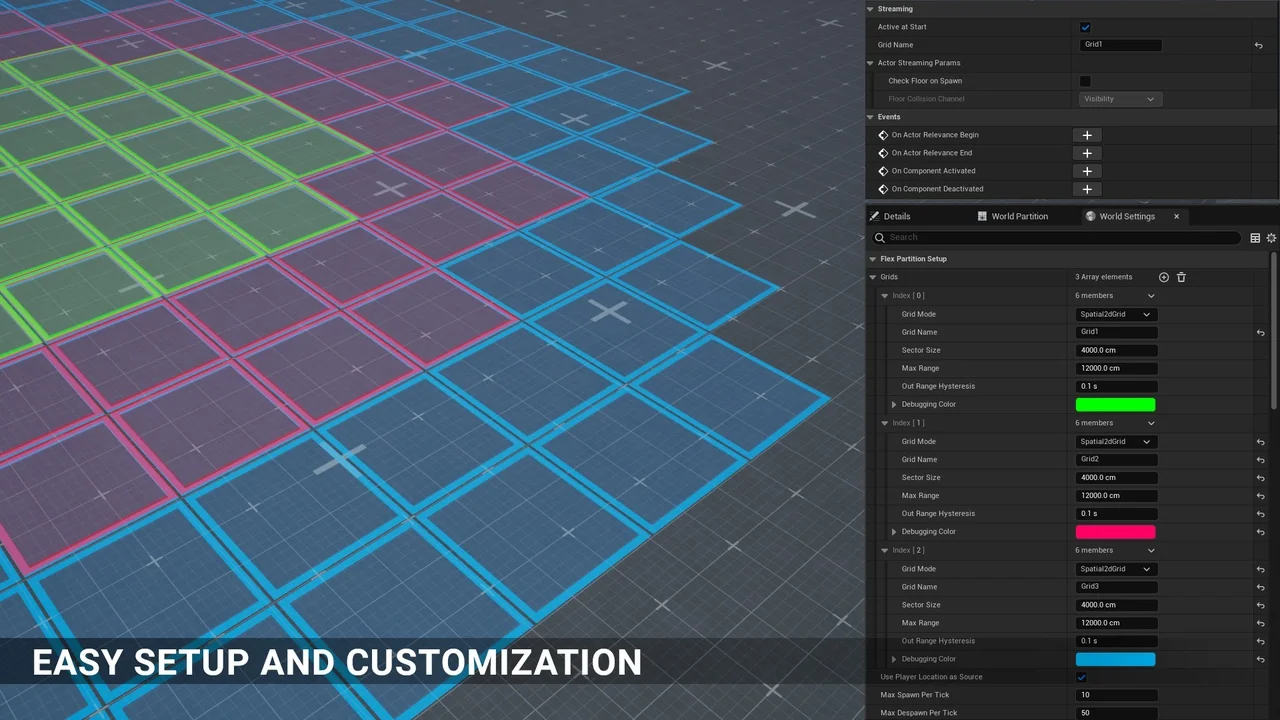1280x720 pixels.
Task: Reset Streaming Grid Name to default
Action: pyautogui.click(x=1259, y=45)
